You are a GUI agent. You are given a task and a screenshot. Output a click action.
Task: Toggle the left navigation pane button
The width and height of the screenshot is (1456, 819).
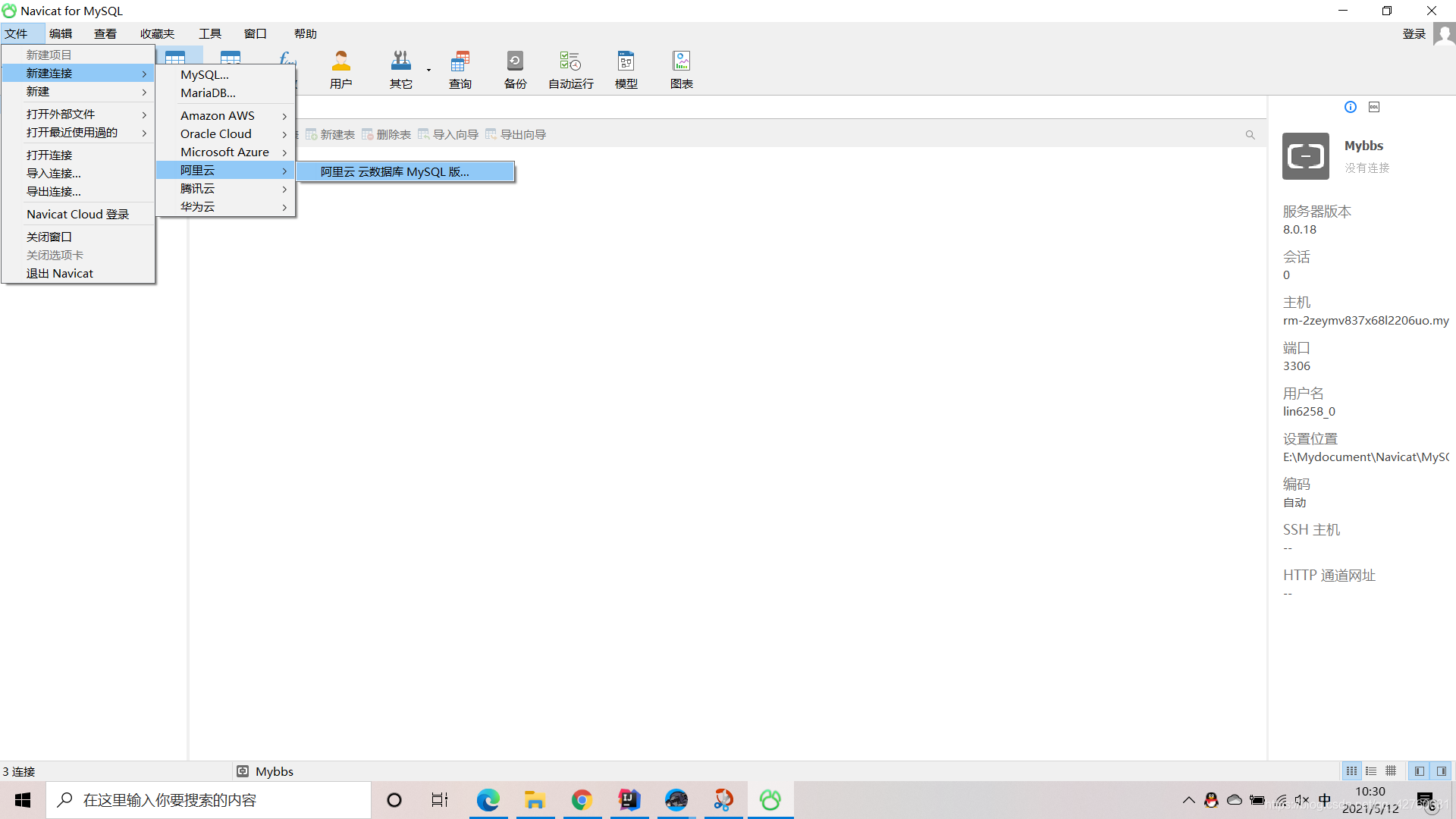coord(1419,771)
